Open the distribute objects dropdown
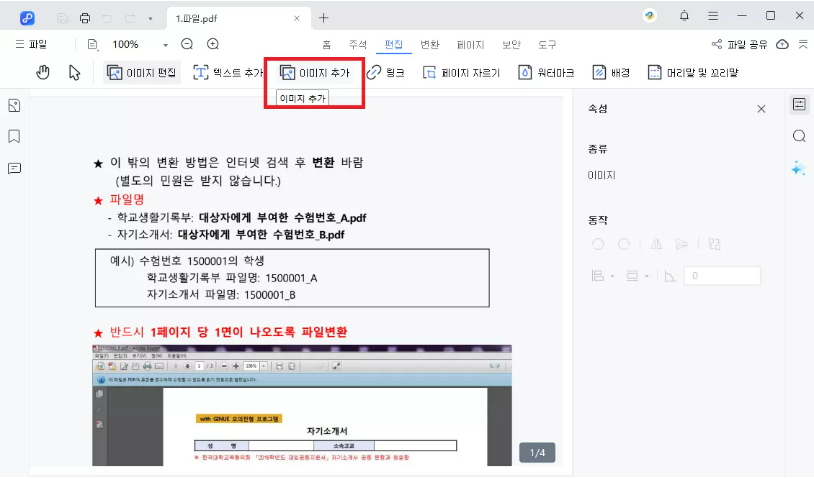Screen dimensions: 814x478 [637, 276]
